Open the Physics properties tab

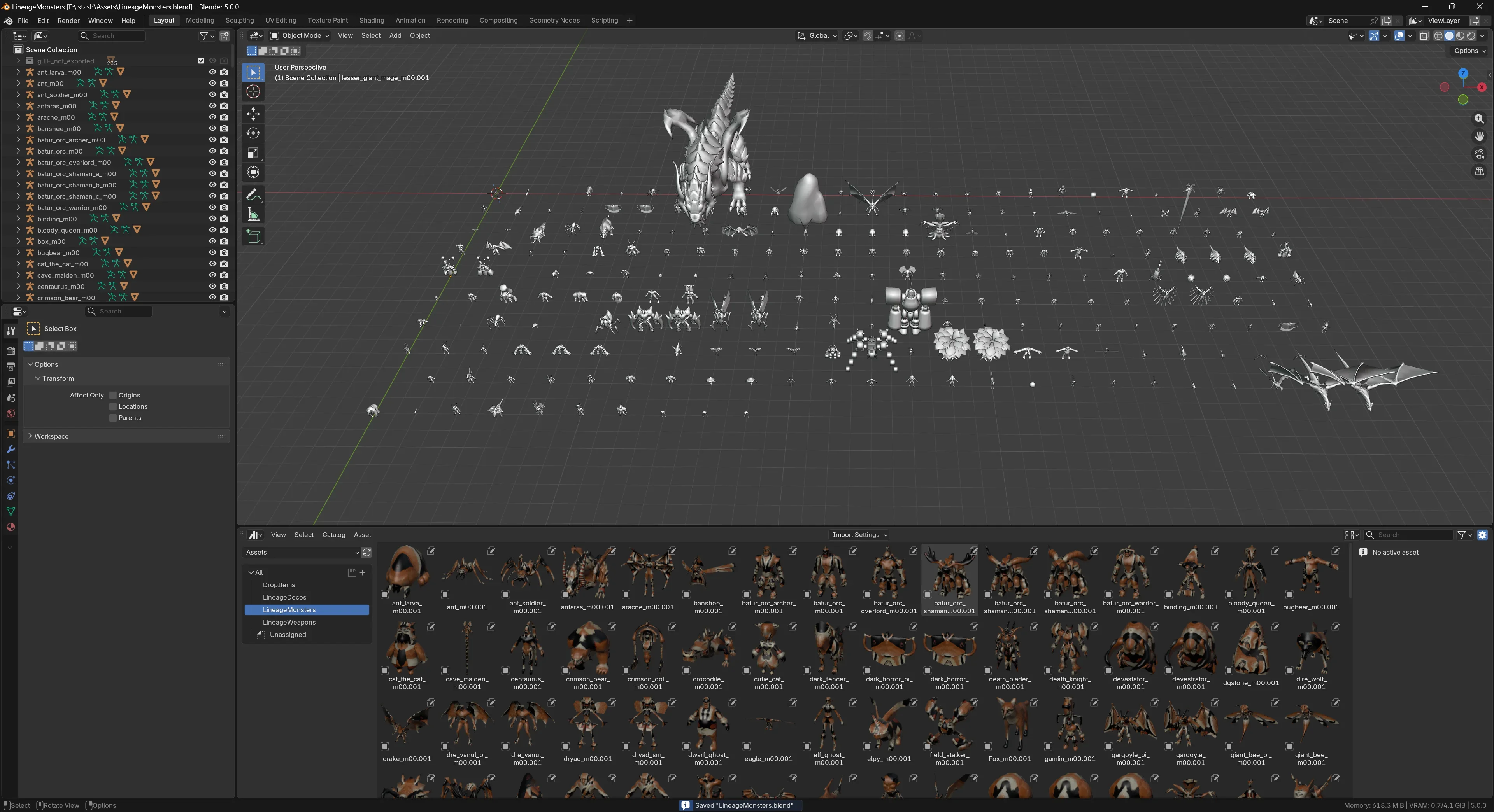coord(11,481)
